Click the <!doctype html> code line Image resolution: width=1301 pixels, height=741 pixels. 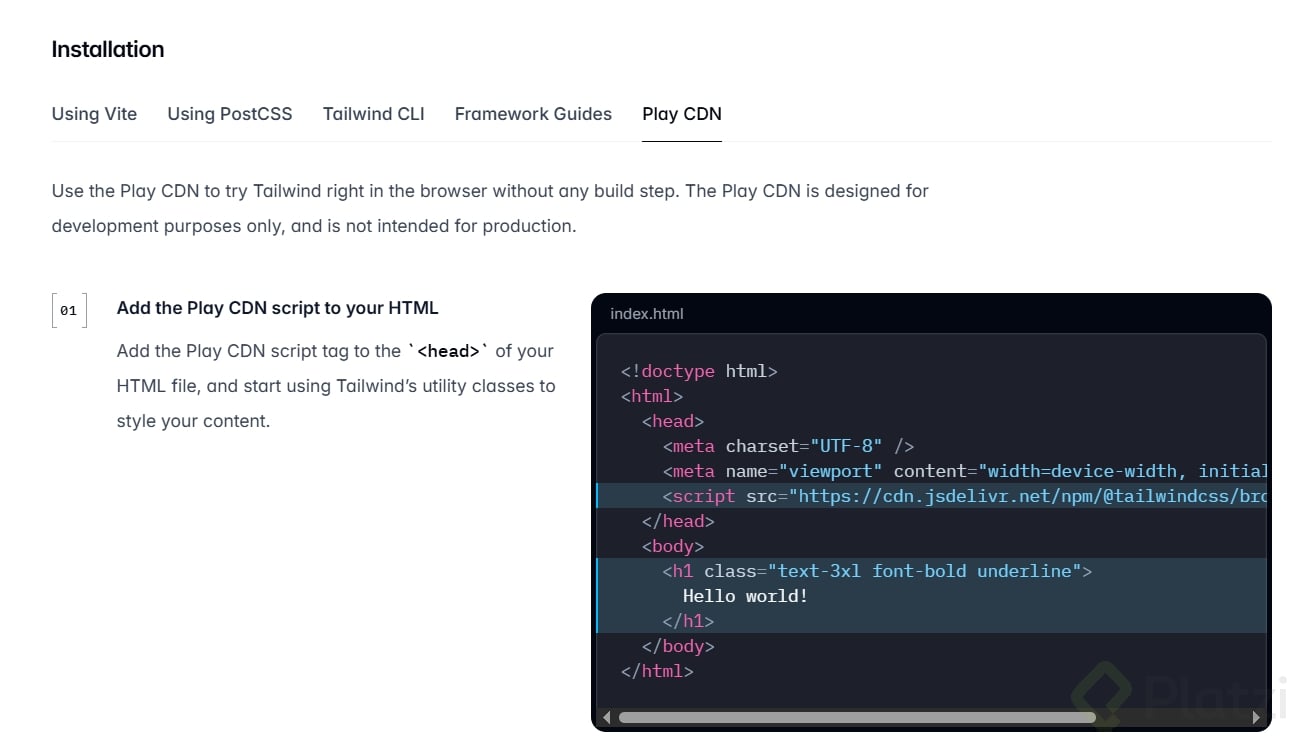pyautogui.click(x=699, y=371)
